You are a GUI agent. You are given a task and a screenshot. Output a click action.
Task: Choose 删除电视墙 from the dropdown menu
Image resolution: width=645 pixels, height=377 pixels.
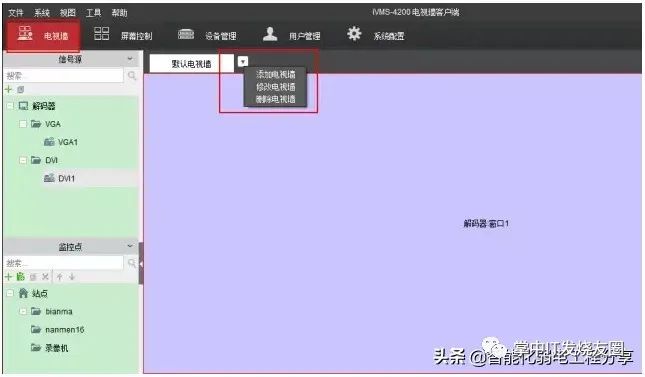pos(276,99)
